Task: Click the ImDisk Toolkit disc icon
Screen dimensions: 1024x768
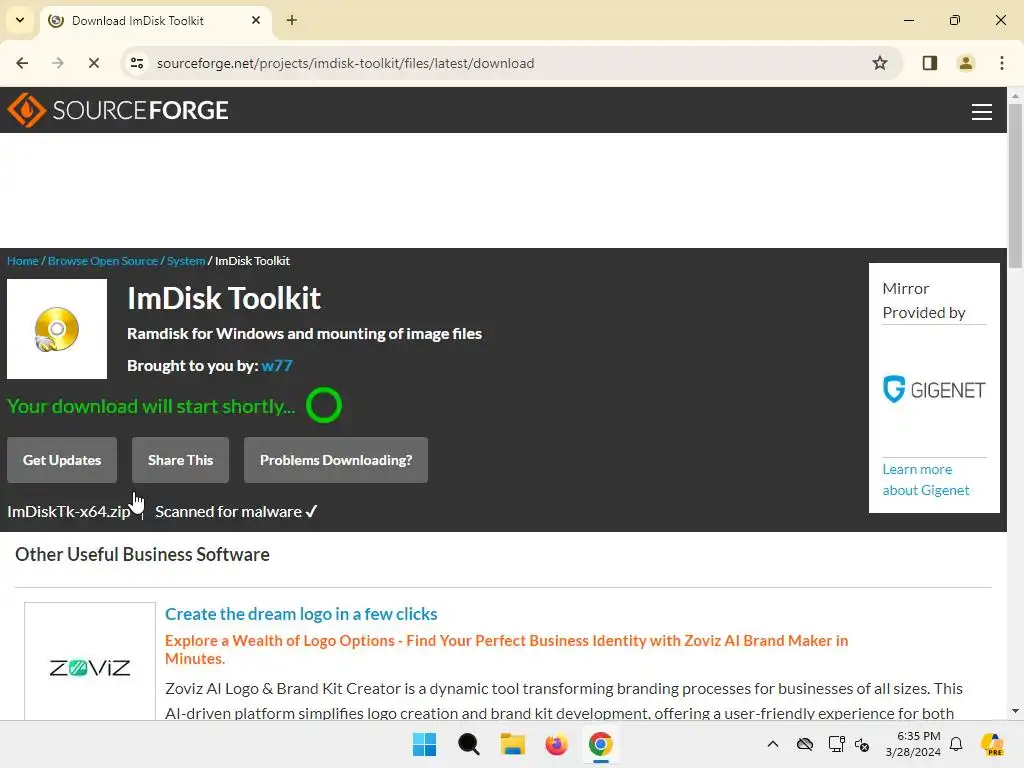Action: coord(57,329)
